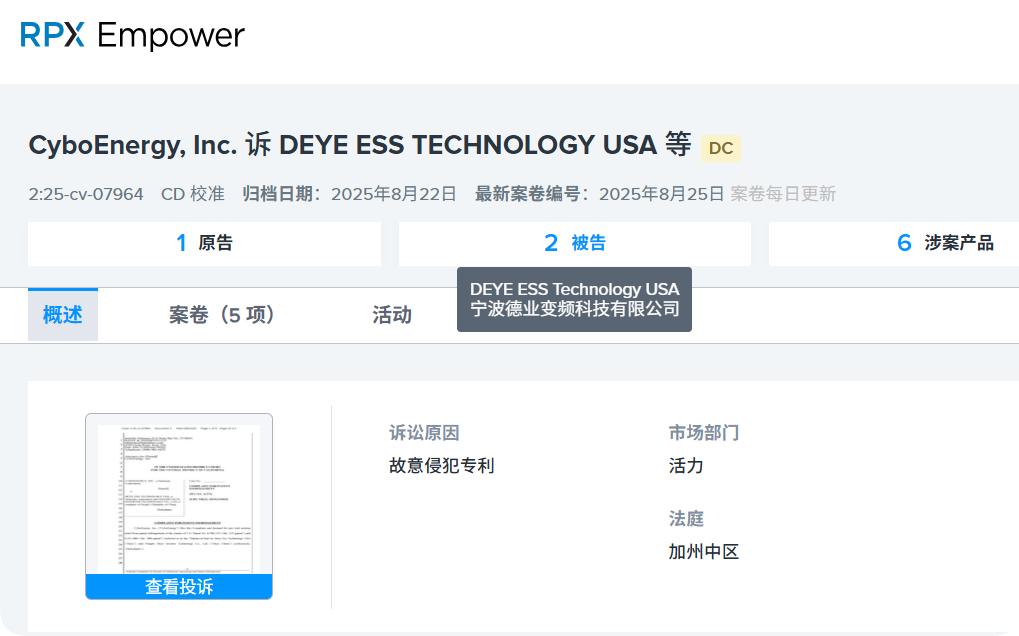Click DEYE ESS Technology USA in tooltip
The width and height of the screenshot is (1019, 636).
[x=574, y=289]
